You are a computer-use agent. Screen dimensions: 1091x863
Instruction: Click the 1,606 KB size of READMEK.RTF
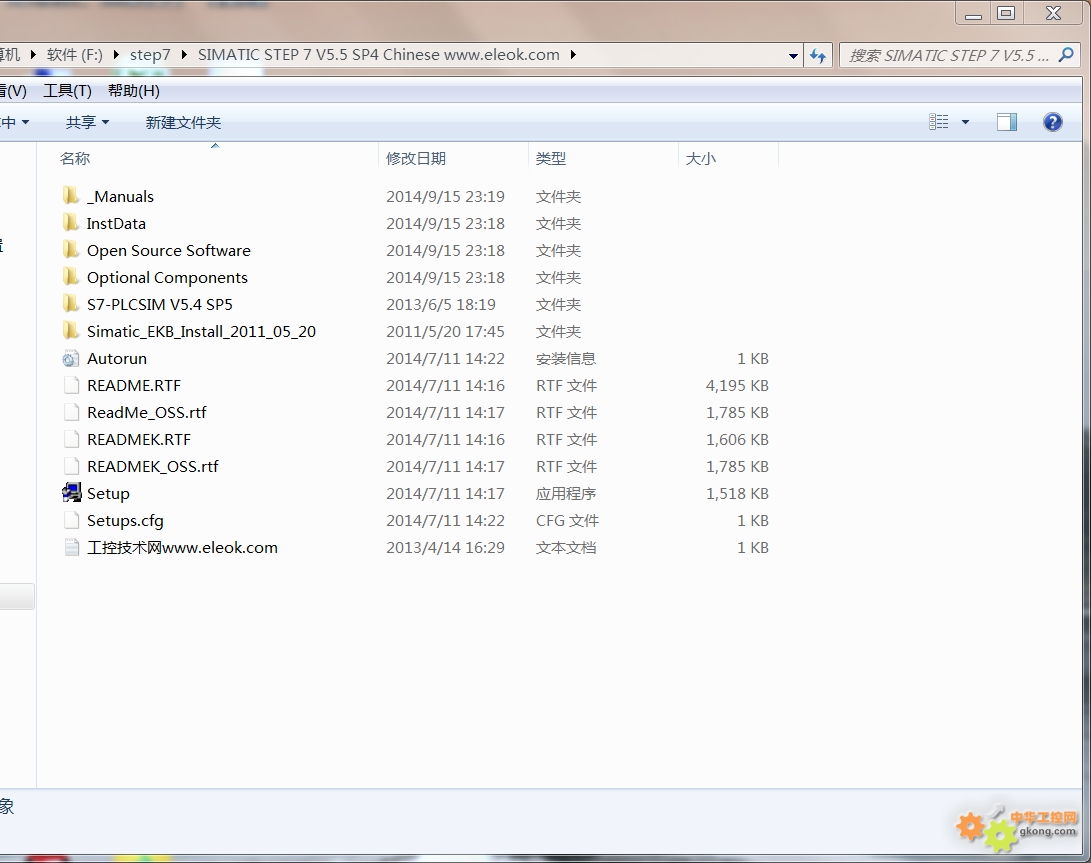[737, 440]
